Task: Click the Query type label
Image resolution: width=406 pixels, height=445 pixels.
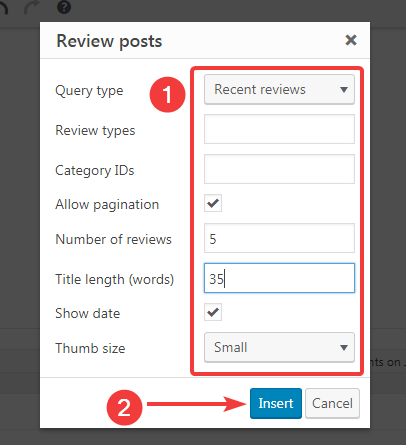Action: [x=89, y=91]
